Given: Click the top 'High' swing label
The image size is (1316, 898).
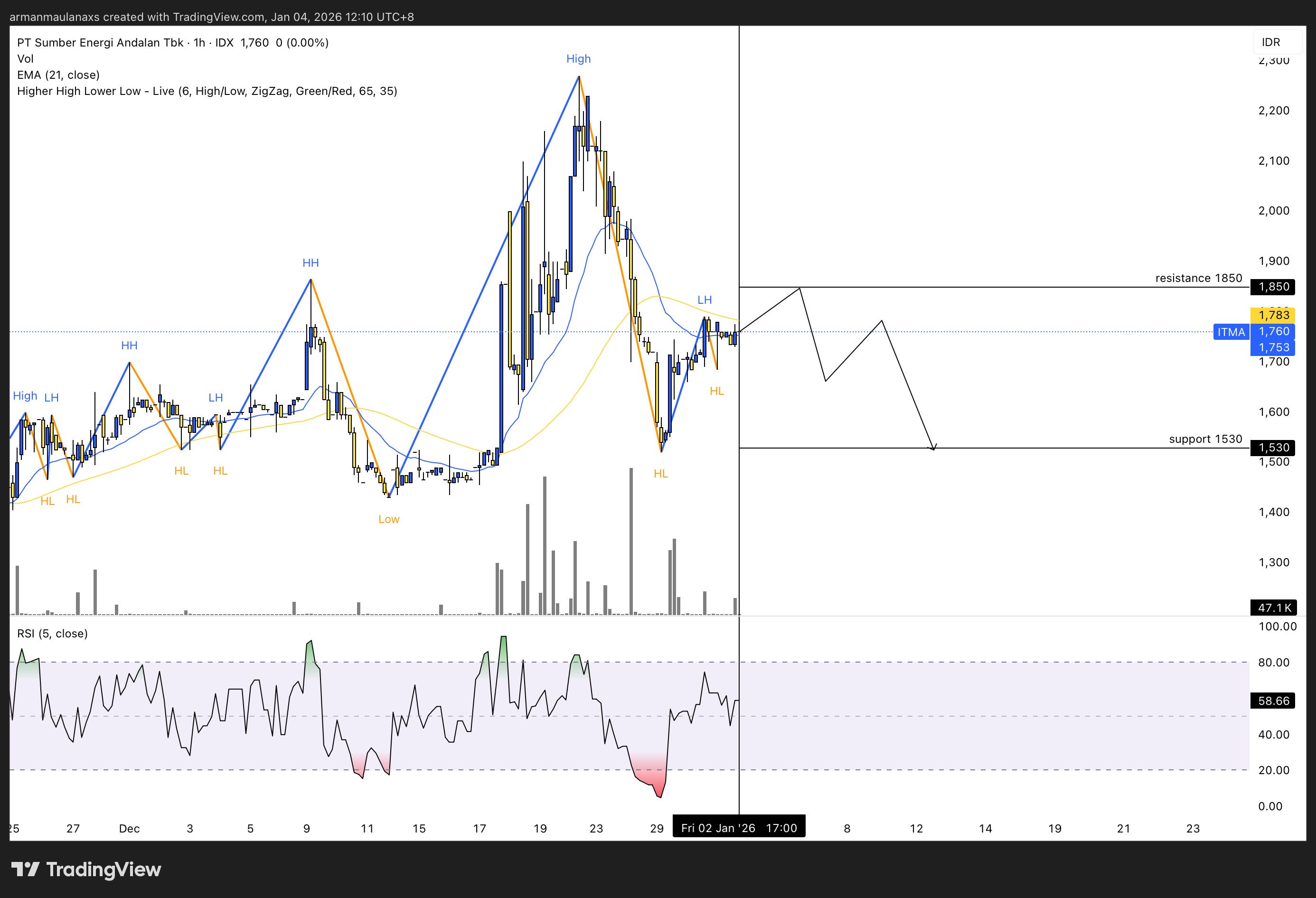Looking at the screenshot, I should click(578, 59).
